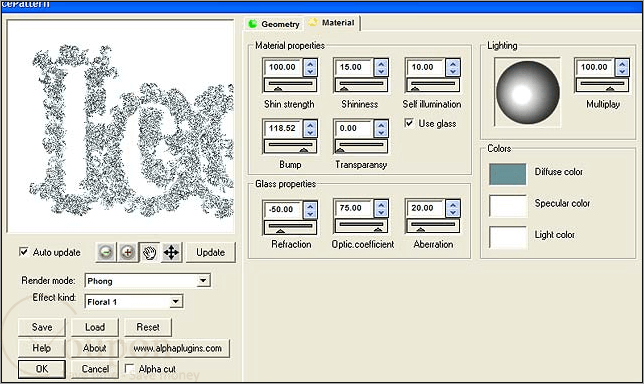Click the Self illumination slider
Screen dimensions: 644x384
[x=433, y=85]
